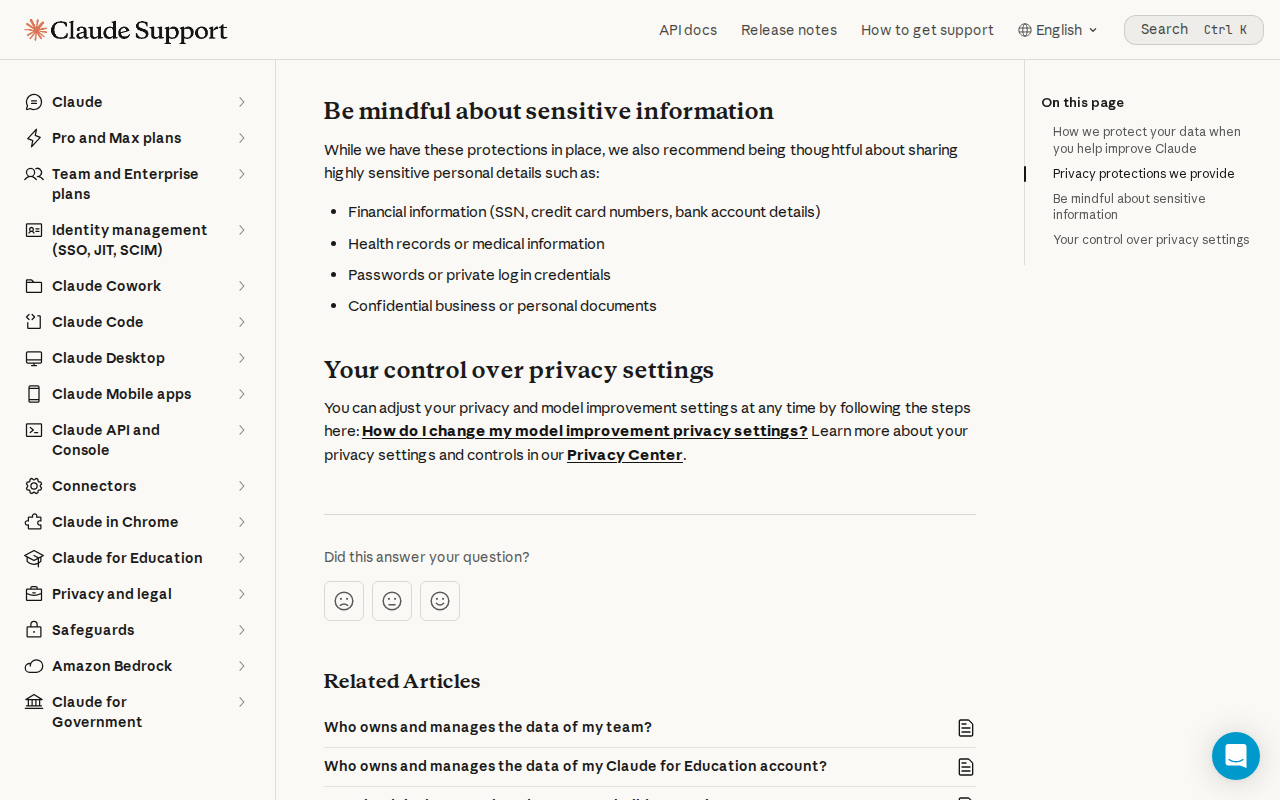The height and width of the screenshot is (800, 1280).
Task: Click the chat bubble icon beside Claude
Action: point(34,102)
